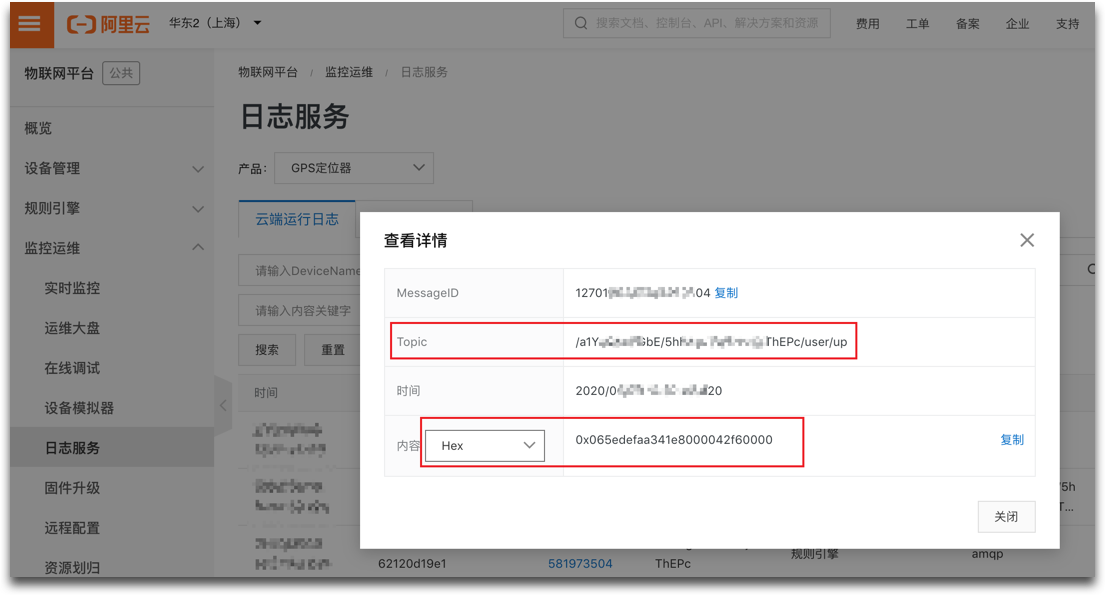Click the 公共 instance tag

[x=121, y=73]
